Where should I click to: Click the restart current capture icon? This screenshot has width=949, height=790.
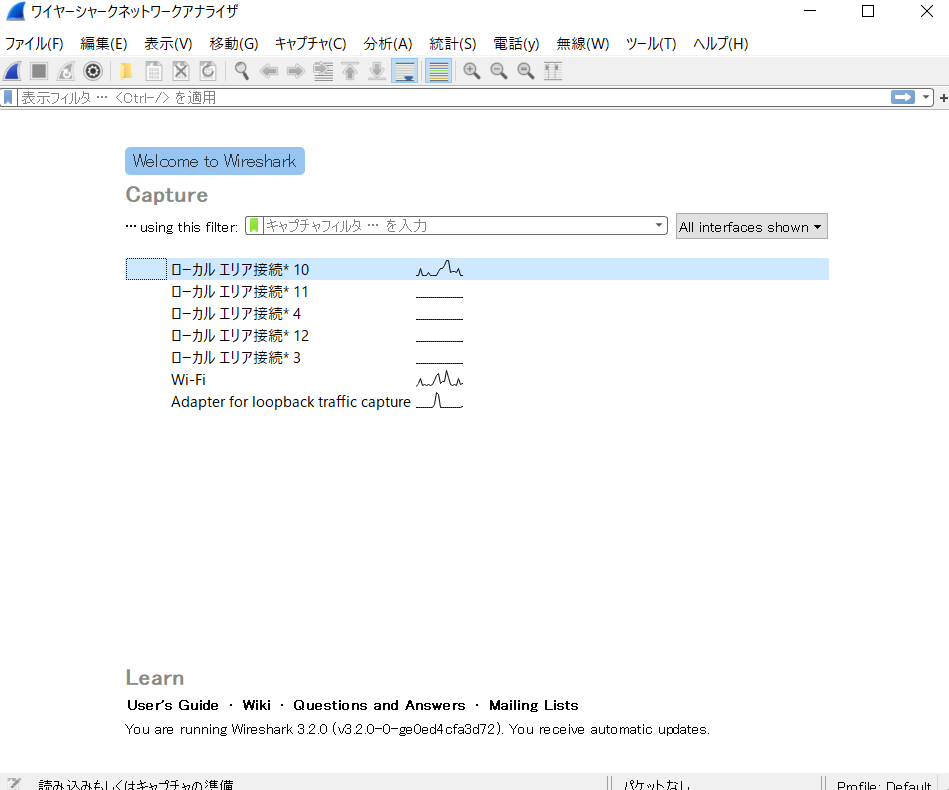pyautogui.click(x=65, y=71)
